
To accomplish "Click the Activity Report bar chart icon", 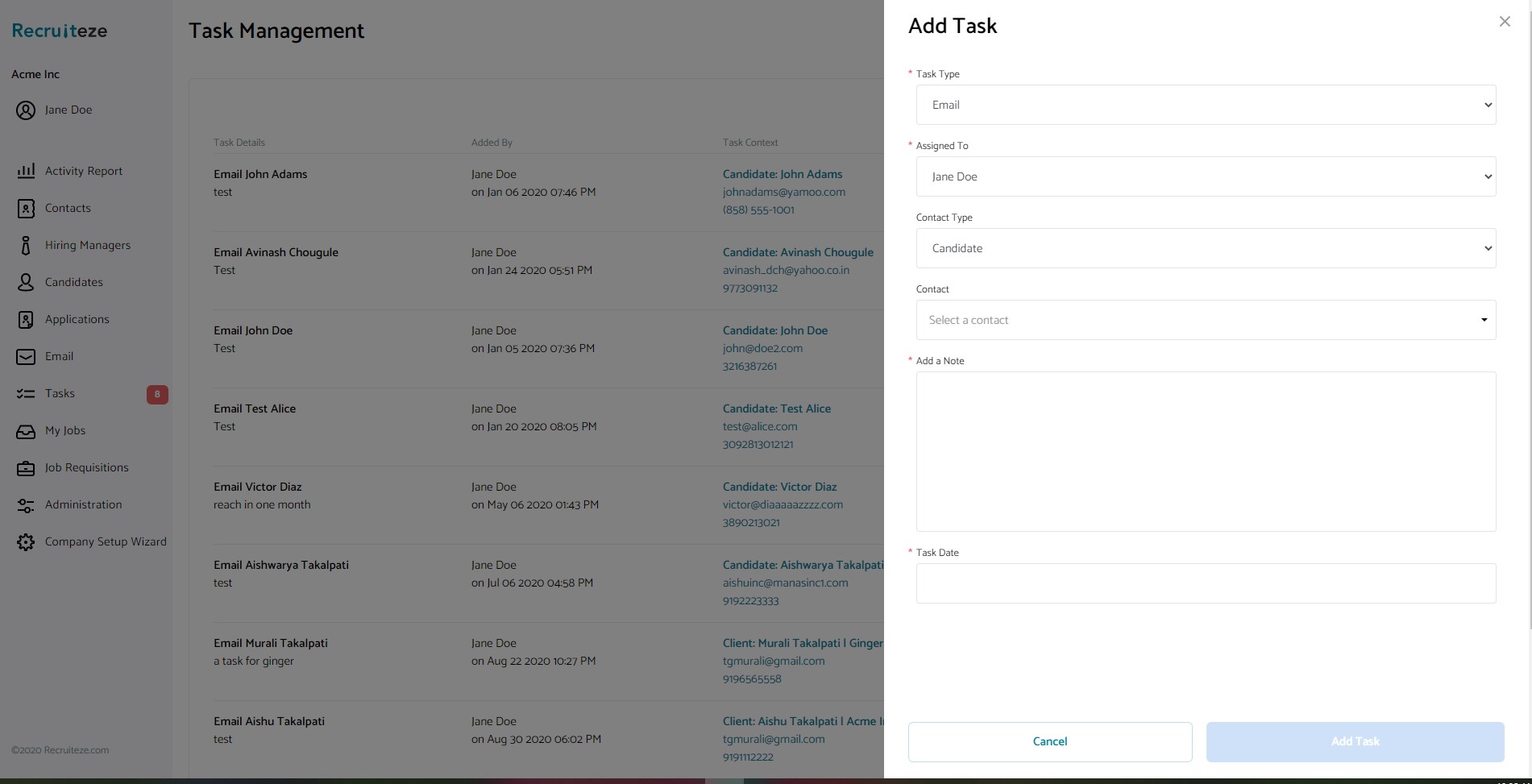I will pos(26,171).
